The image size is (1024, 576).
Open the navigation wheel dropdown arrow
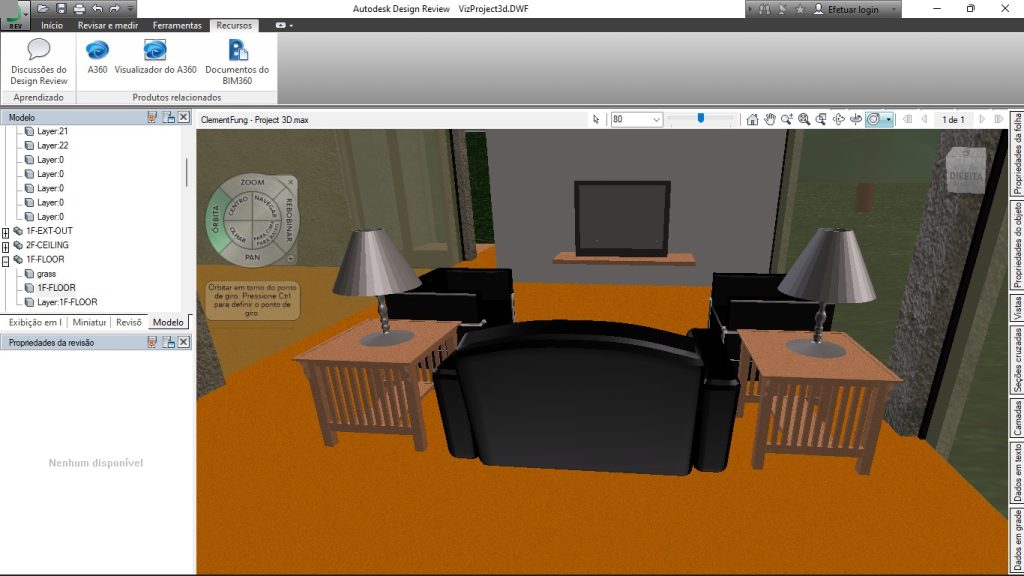(888, 119)
